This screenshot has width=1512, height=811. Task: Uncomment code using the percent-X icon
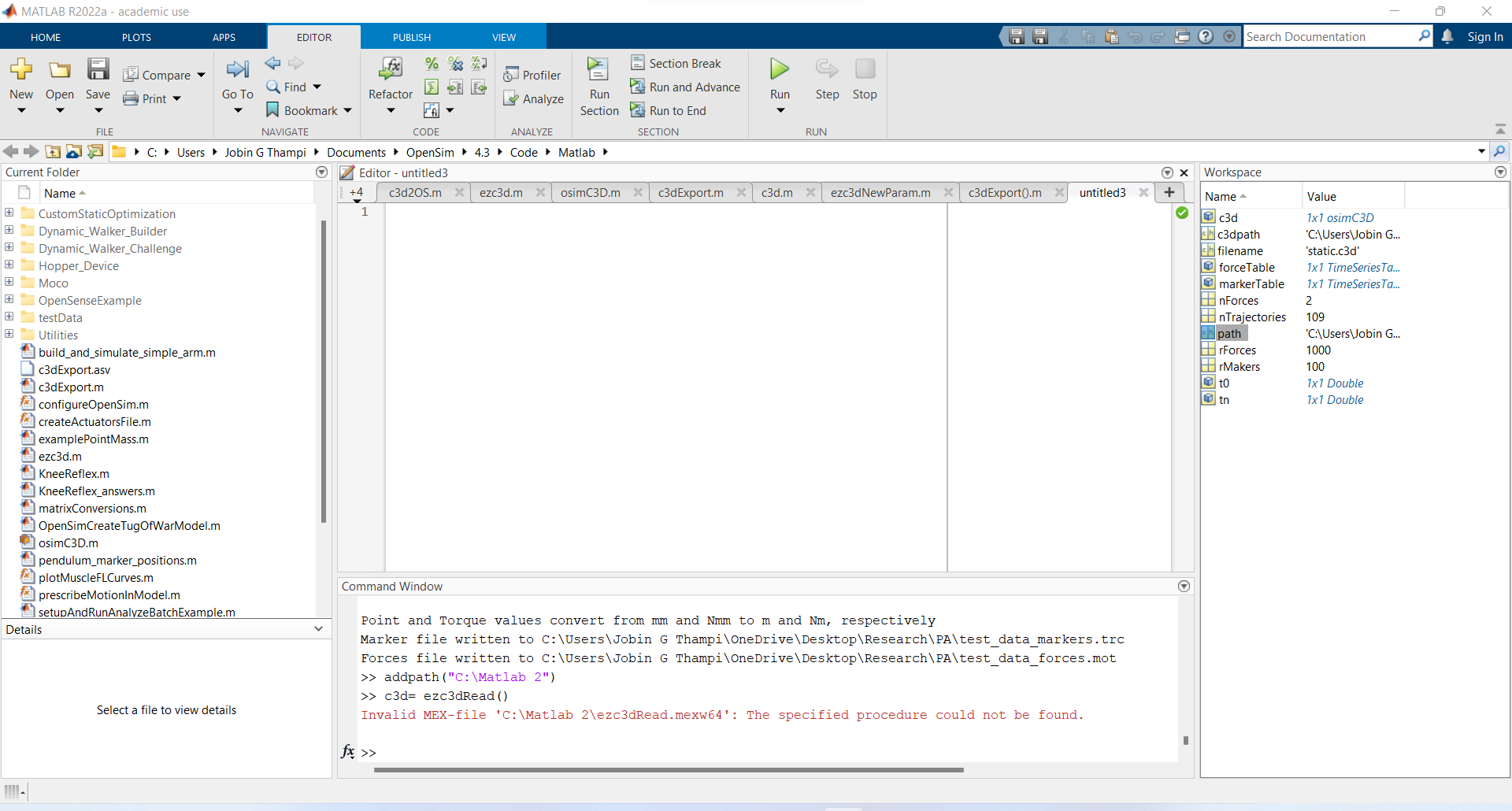click(455, 64)
